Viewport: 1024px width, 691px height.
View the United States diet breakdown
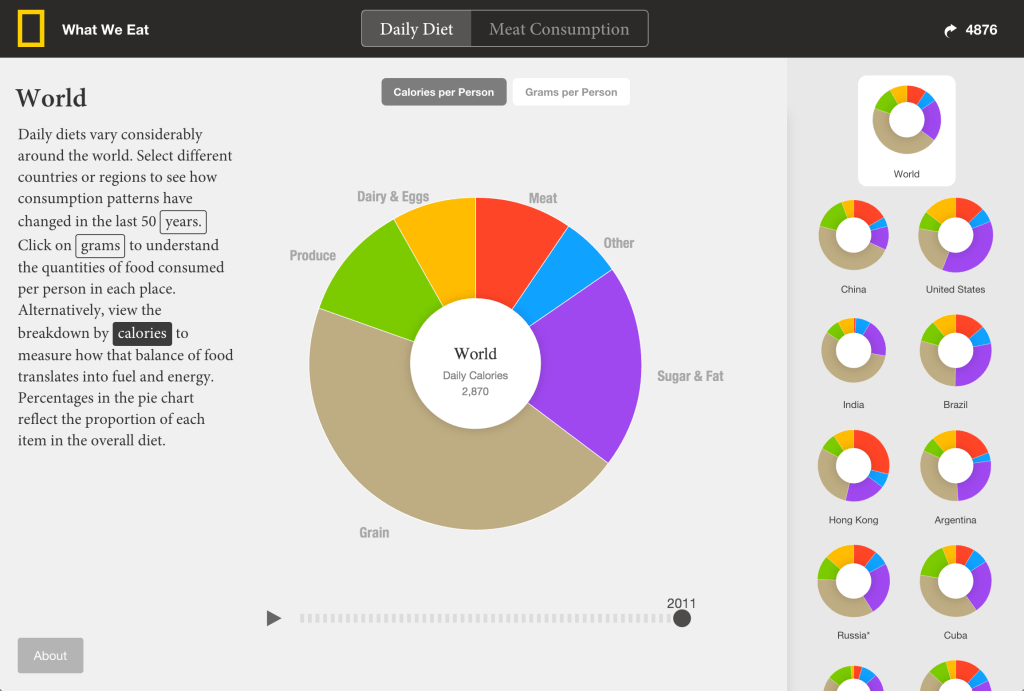[955, 236]
